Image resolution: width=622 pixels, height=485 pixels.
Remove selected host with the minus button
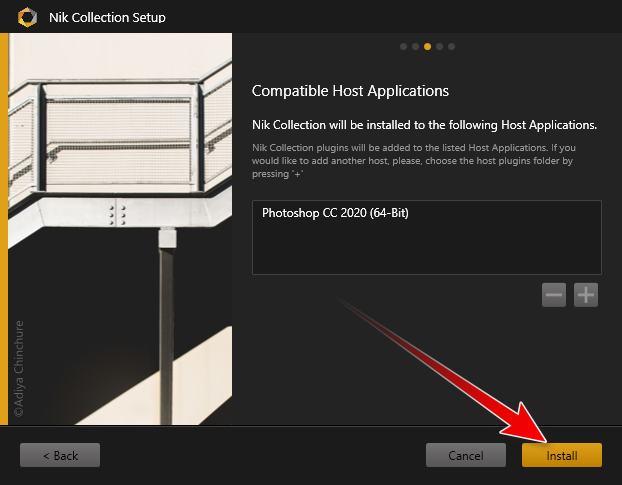pyautogui.click(x=554, y=295)
